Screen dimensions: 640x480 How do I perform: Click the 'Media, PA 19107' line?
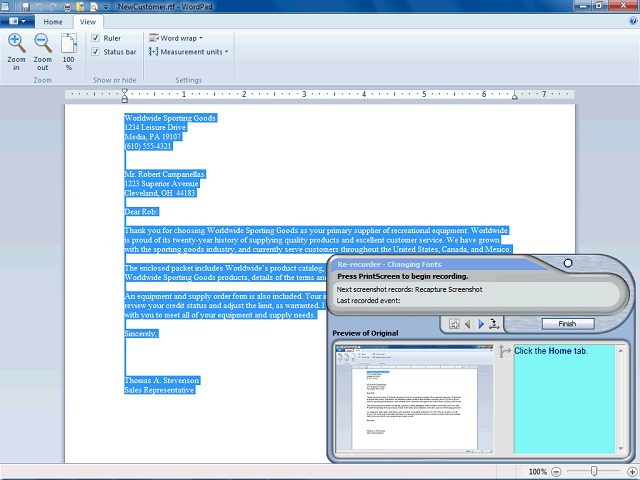(x=153, y=137)
